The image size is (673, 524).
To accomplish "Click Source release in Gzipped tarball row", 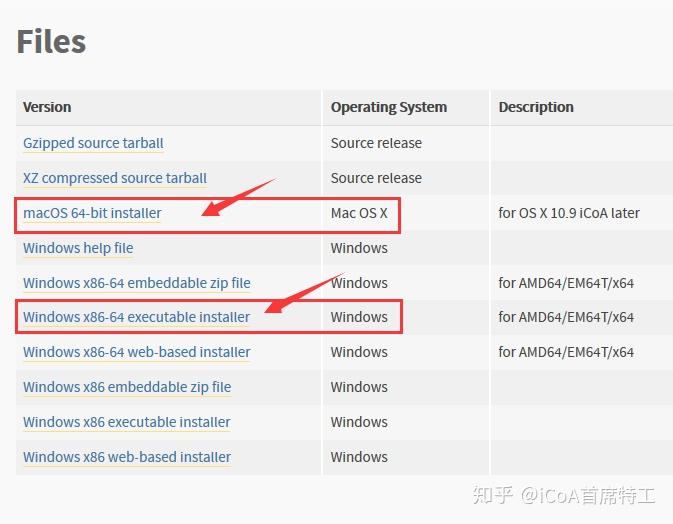I will (376, 143).
